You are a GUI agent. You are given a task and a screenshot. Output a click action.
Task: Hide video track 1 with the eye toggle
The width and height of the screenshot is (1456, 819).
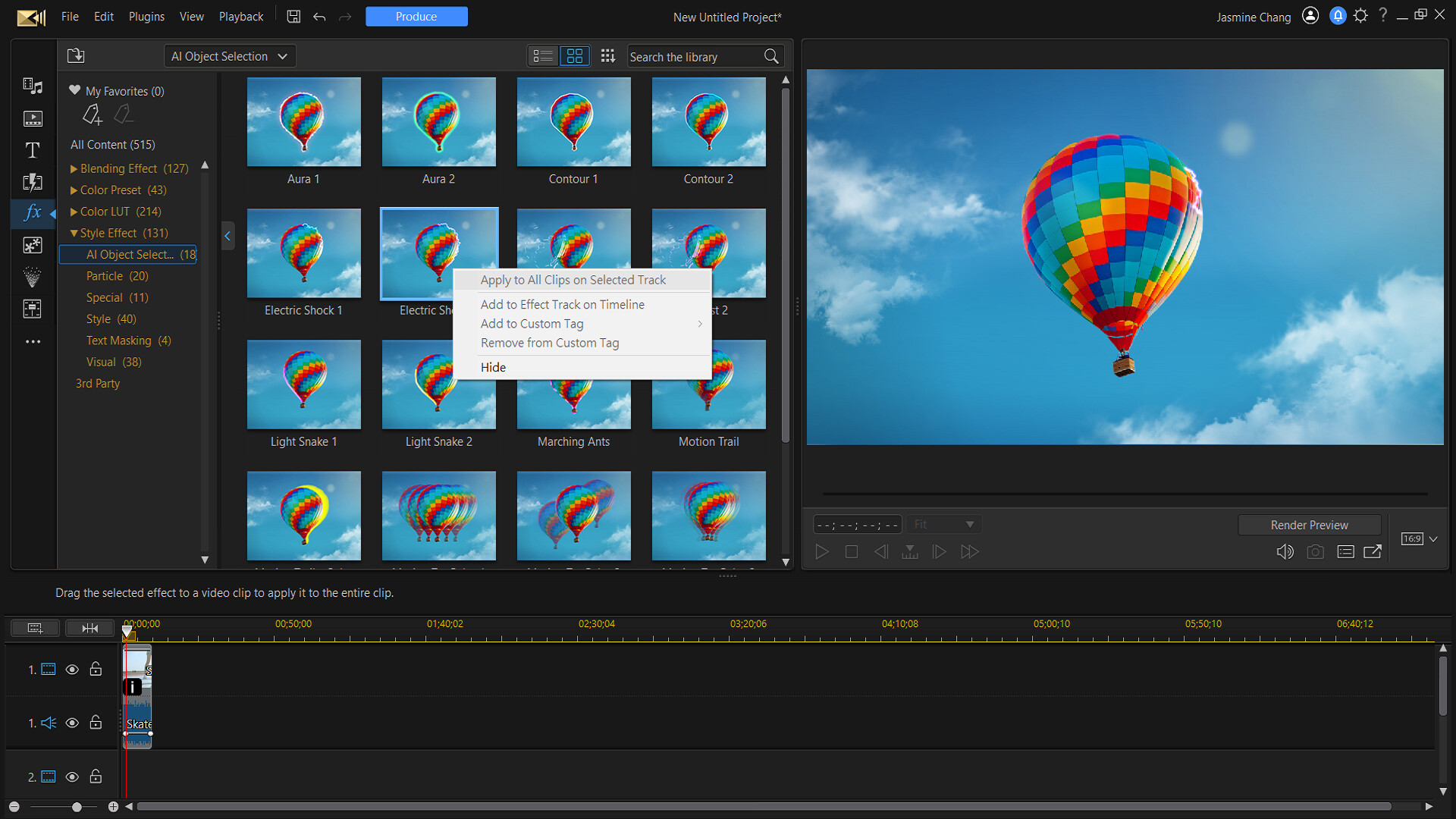pyautogui.click(x=72, y=669)
